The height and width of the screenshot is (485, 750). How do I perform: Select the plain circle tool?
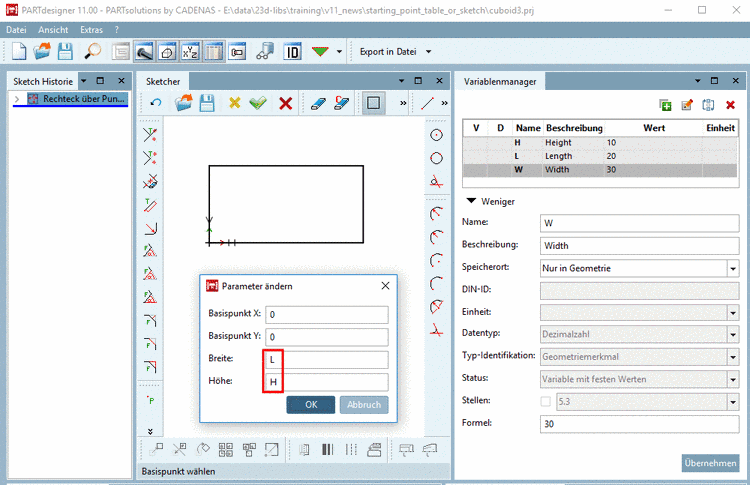tap(436, 158)
